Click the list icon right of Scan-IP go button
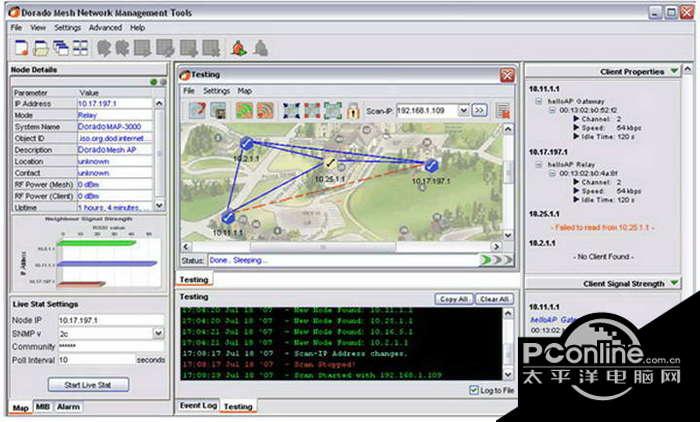The height and width of the screenshot is (422, 700). coord(503,111)
